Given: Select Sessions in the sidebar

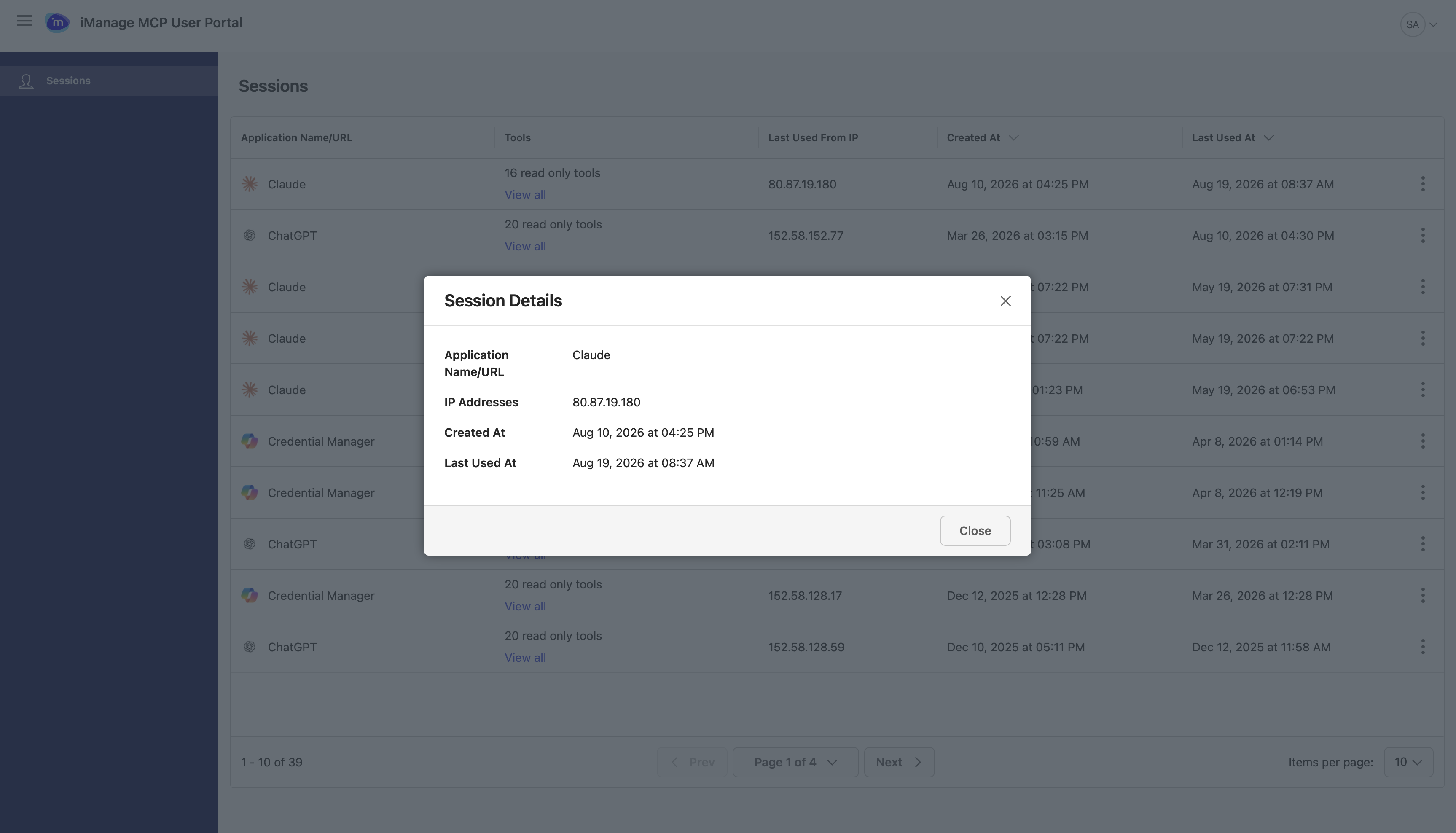Looking at the screenshot, I should (109, 81).
